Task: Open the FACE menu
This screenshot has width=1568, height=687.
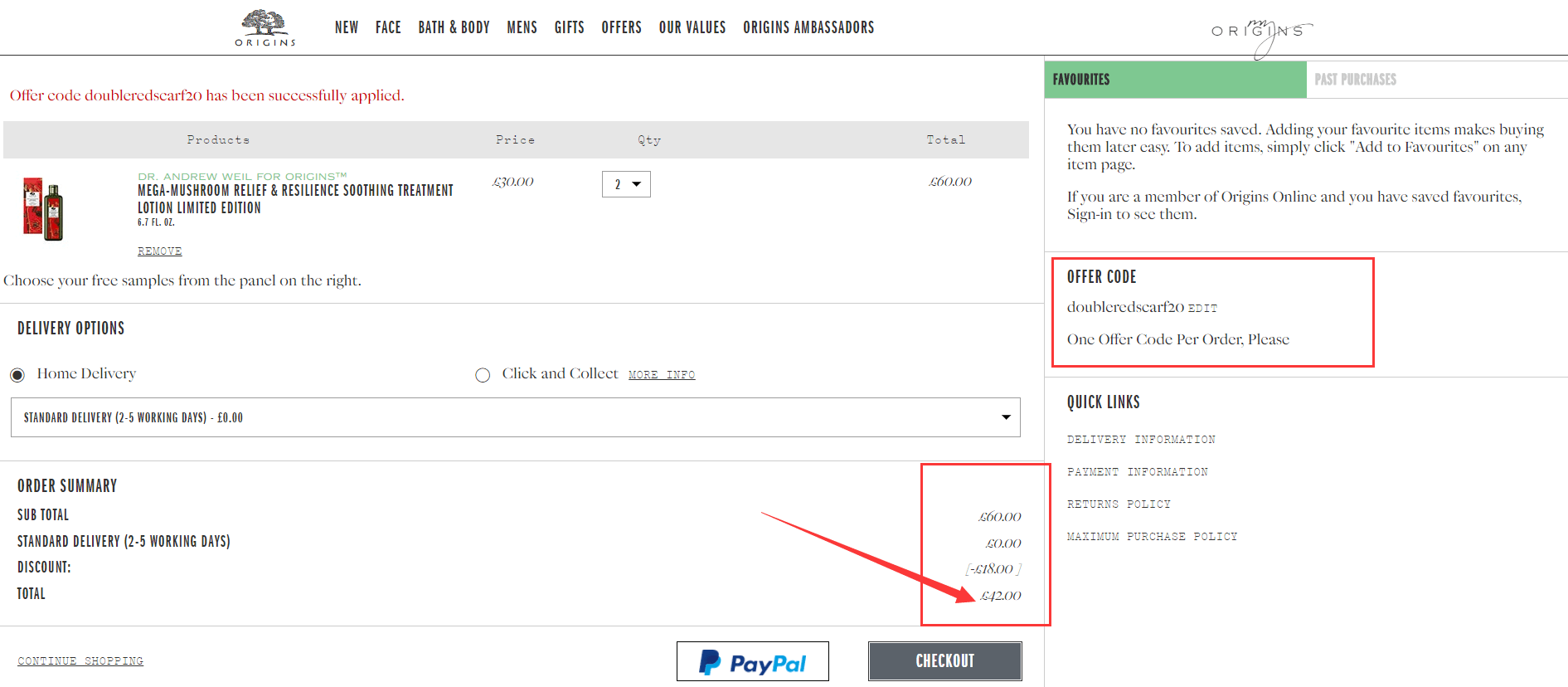Action: pyautogui.click(x=388, y=27)
